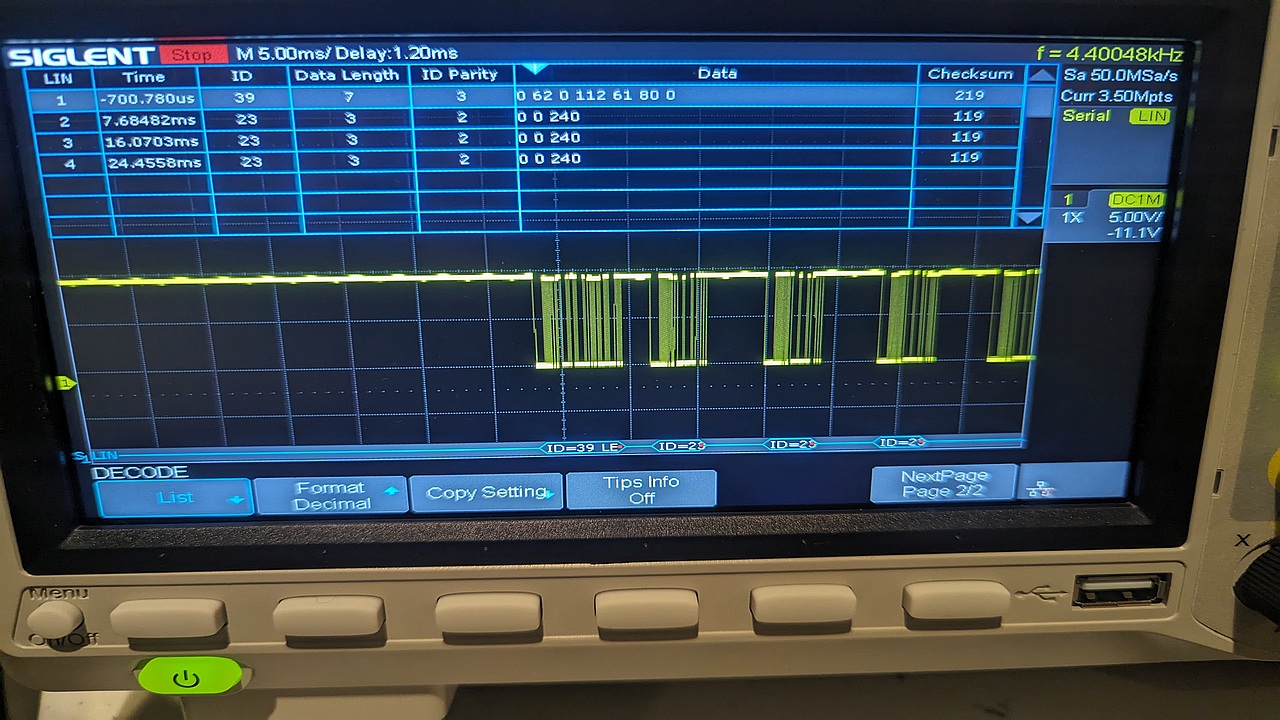Click the Data Length column header
The image size is (1280, 720).
[349, 75]
